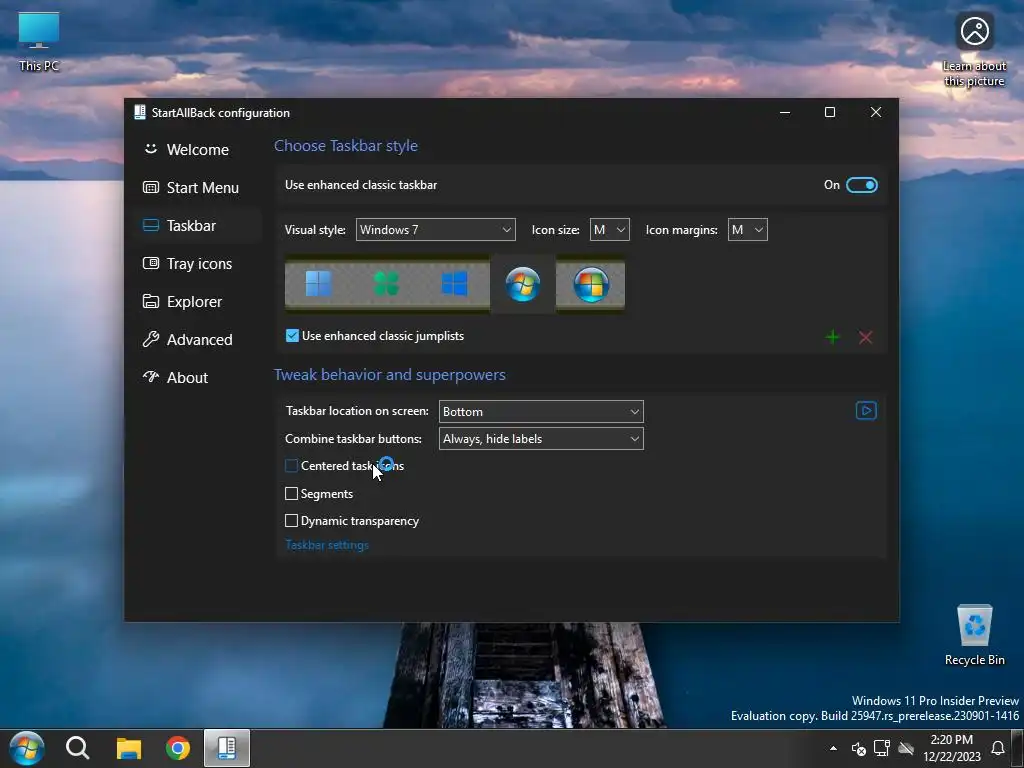Screen dimensions: 1024x768
Task: Open Advanced settings page
Action: [x=197, y=339]
